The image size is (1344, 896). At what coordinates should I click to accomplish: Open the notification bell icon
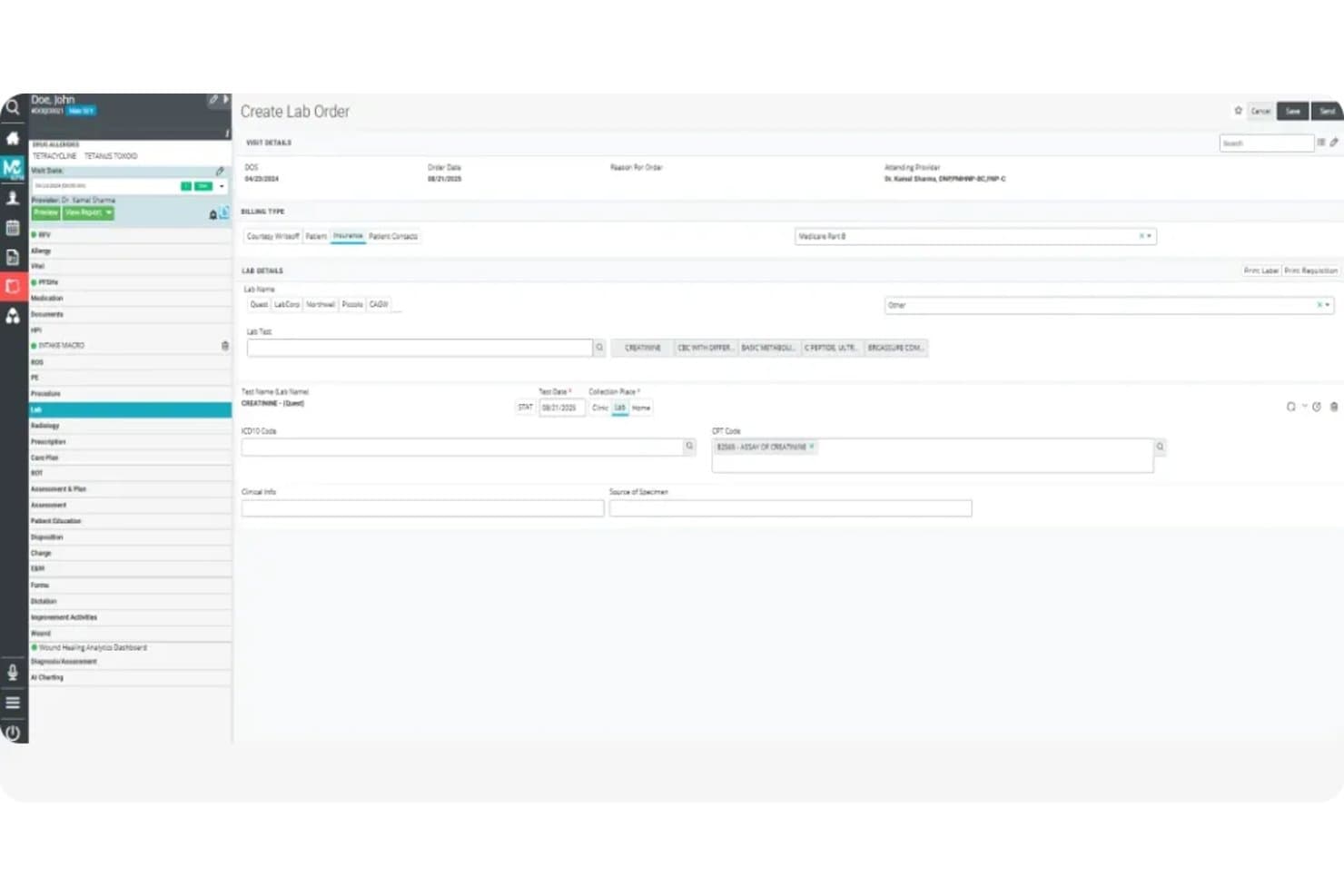(213, 214)
